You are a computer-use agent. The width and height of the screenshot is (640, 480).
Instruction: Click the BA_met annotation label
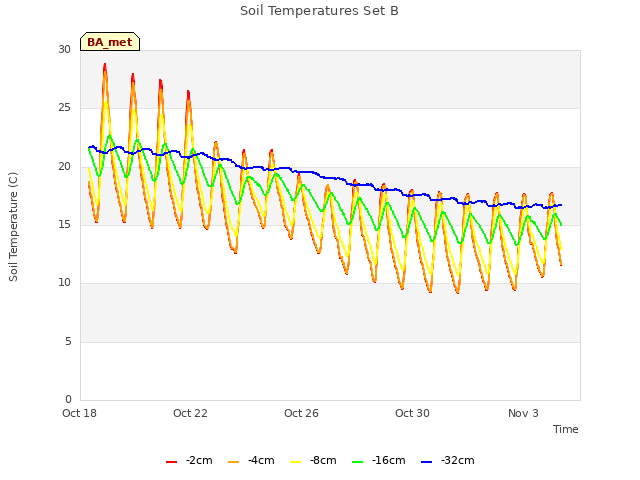[x=110, y=42]
